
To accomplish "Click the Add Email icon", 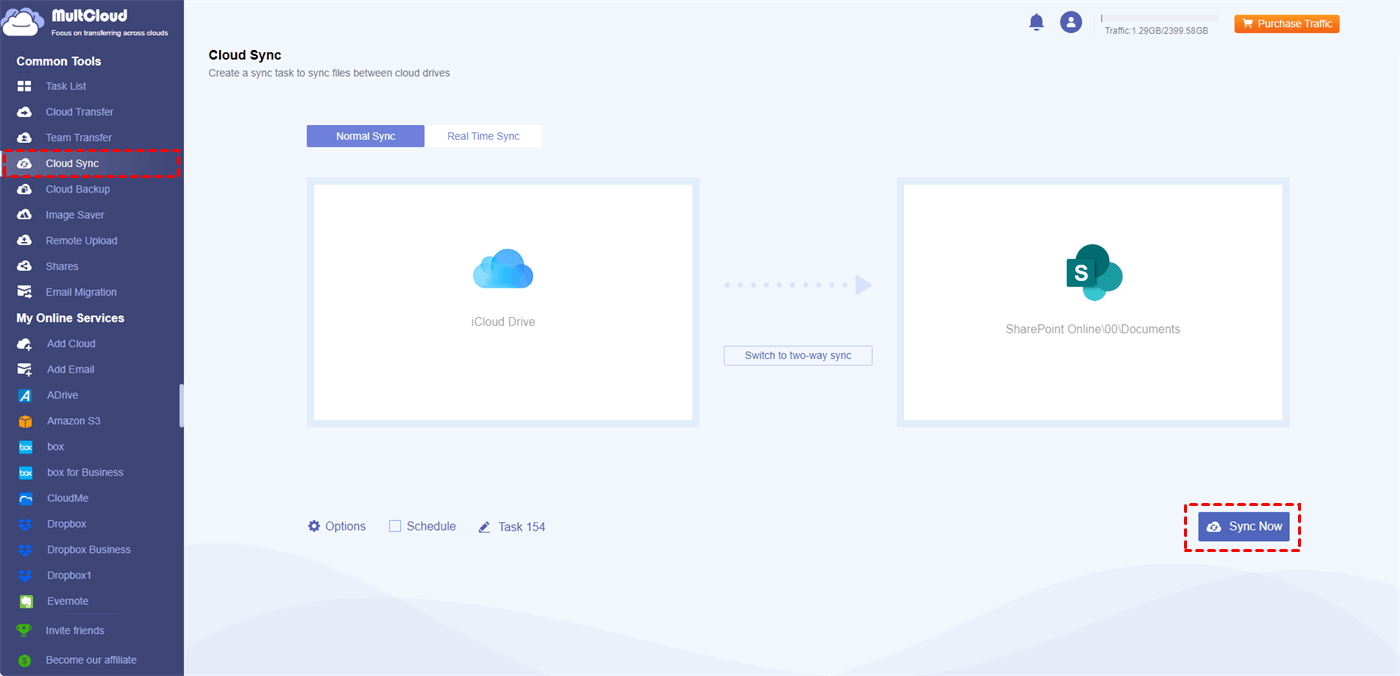I will (25, 369).
